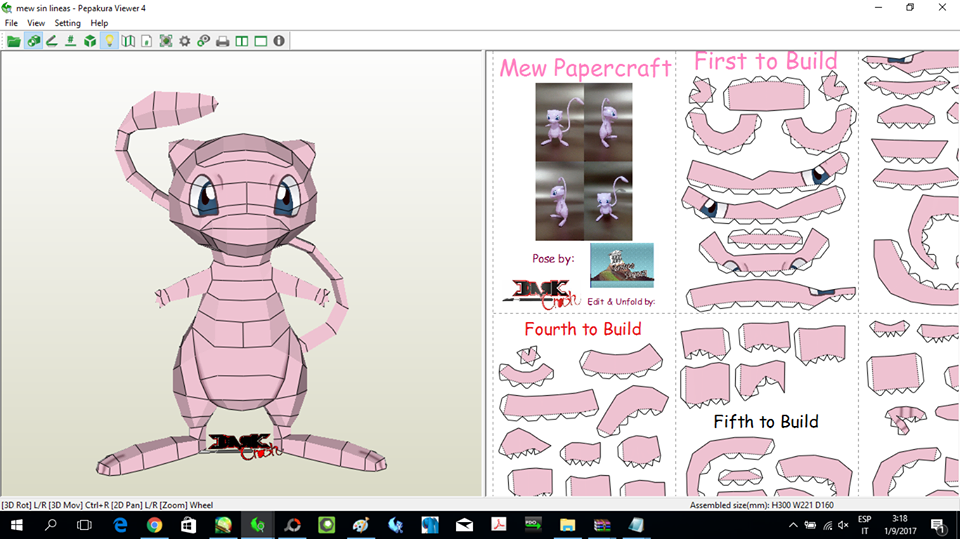Open the Mail envelope taskbar icon
Screen dimensions: 960x539
465,525
